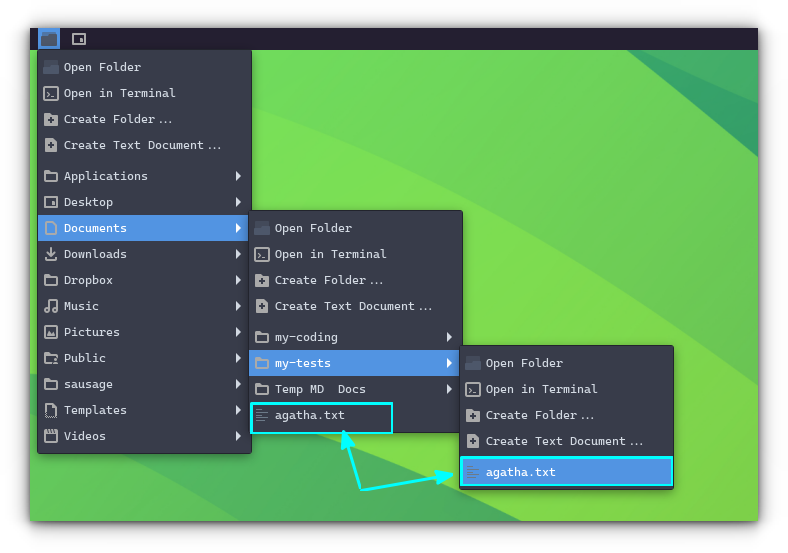Expand the Applications submenu arrow
Viewport: 788px width, 553px height.
(238, 176)
